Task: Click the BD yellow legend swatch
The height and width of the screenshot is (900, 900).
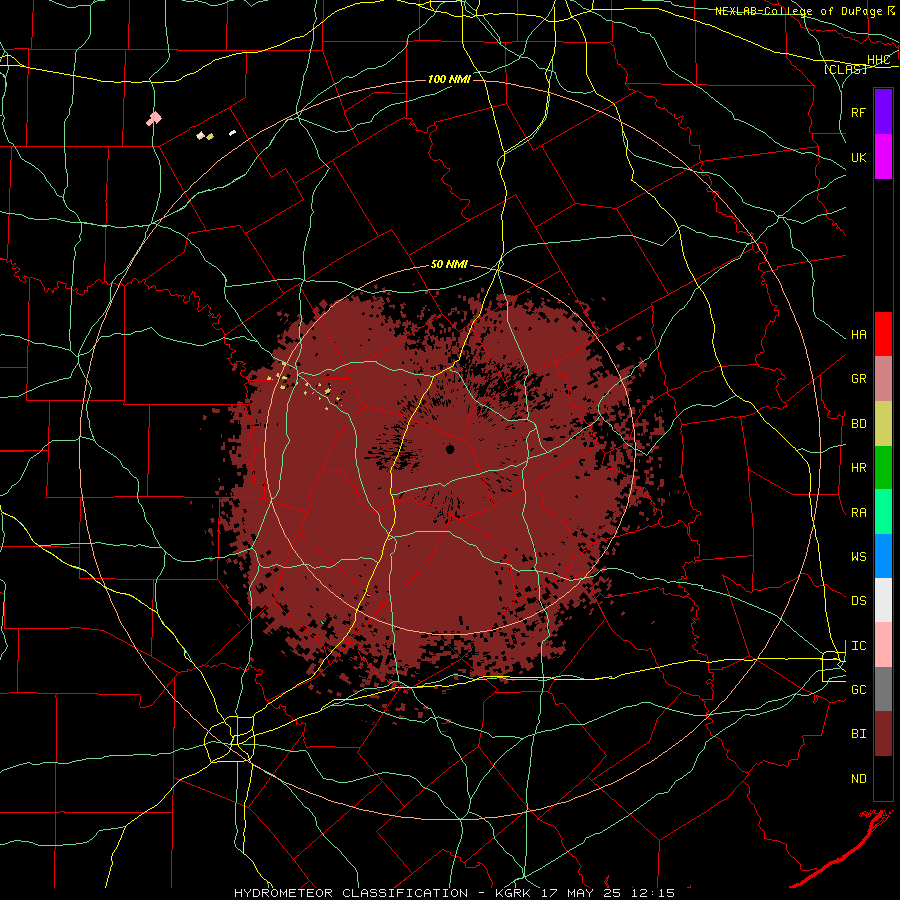Action: 883,423
